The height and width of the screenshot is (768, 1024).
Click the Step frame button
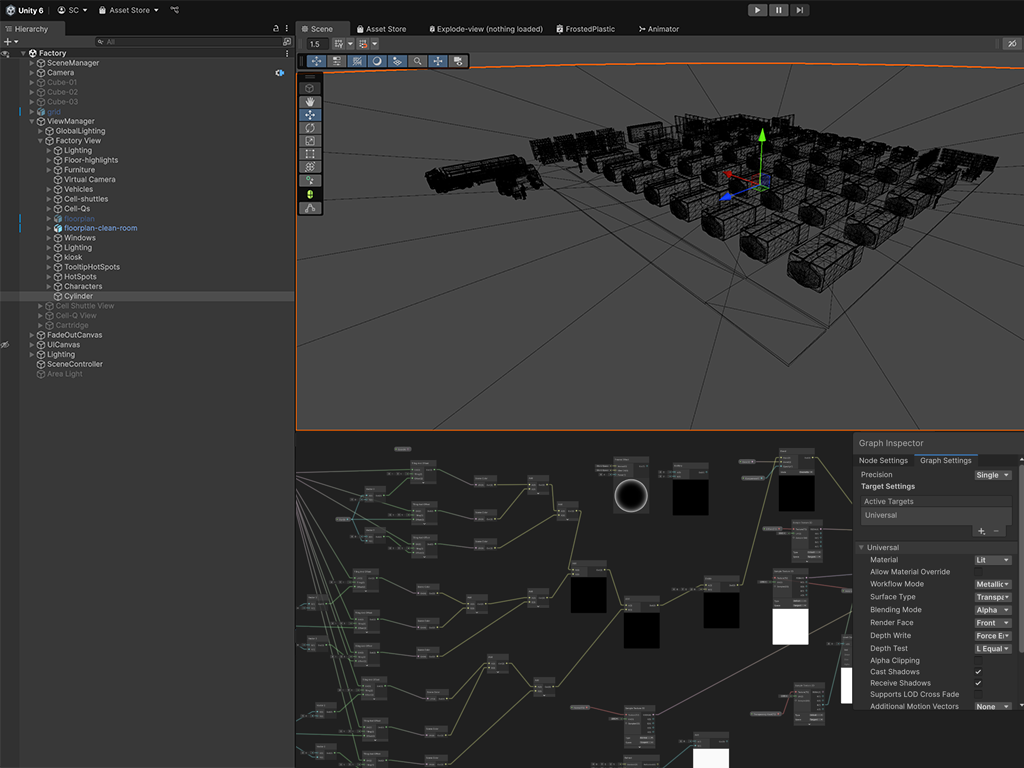pos(799,10)
